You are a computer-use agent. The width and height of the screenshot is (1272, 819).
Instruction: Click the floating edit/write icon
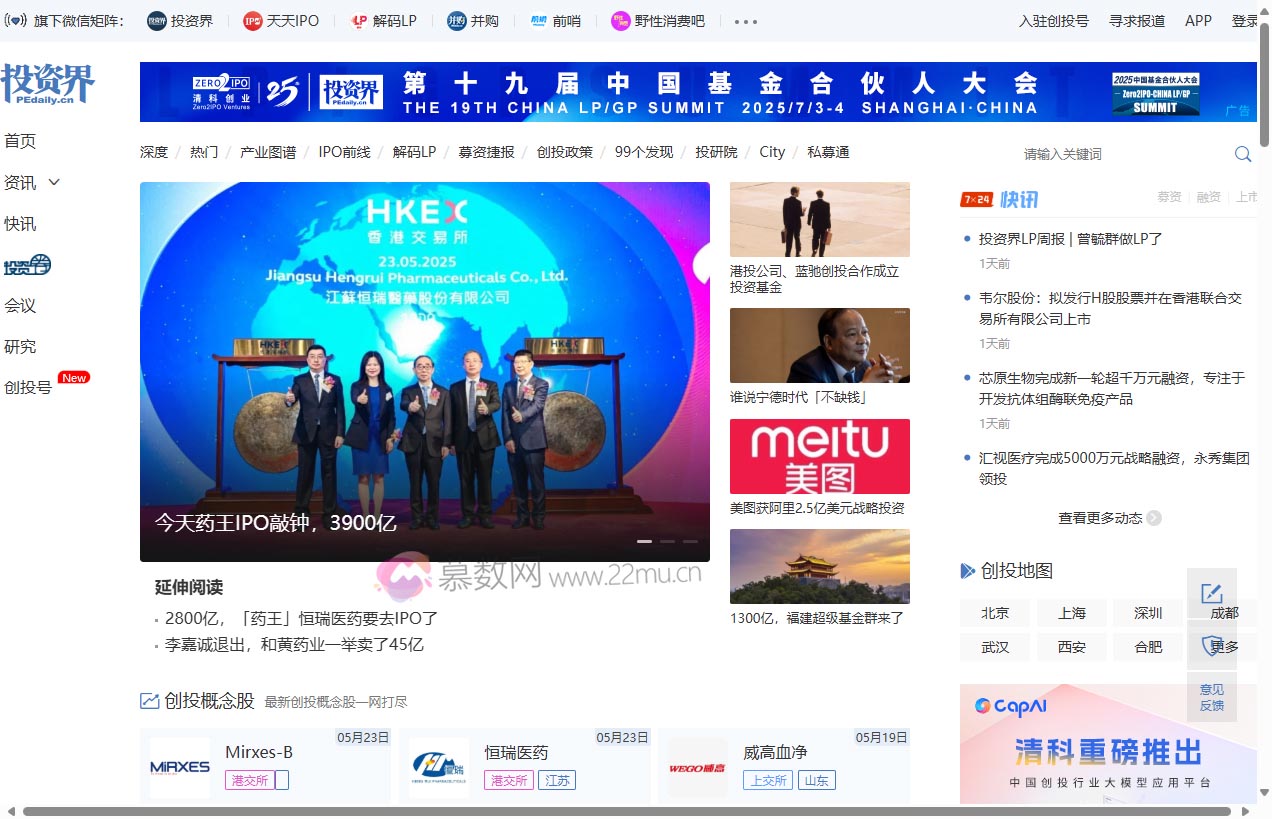(x=1211, y=593)
